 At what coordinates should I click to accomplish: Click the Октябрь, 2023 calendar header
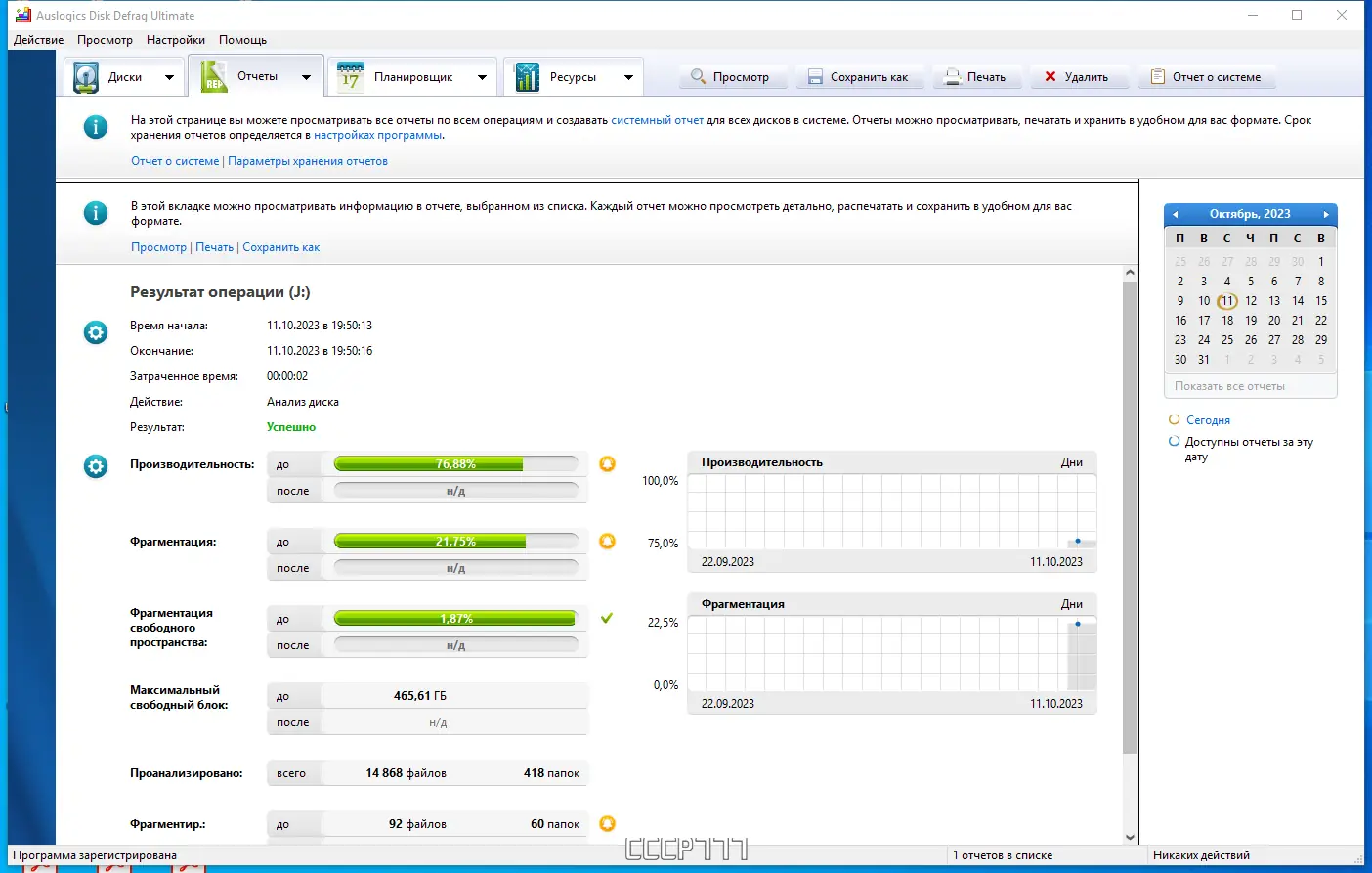pos(1250,214)
